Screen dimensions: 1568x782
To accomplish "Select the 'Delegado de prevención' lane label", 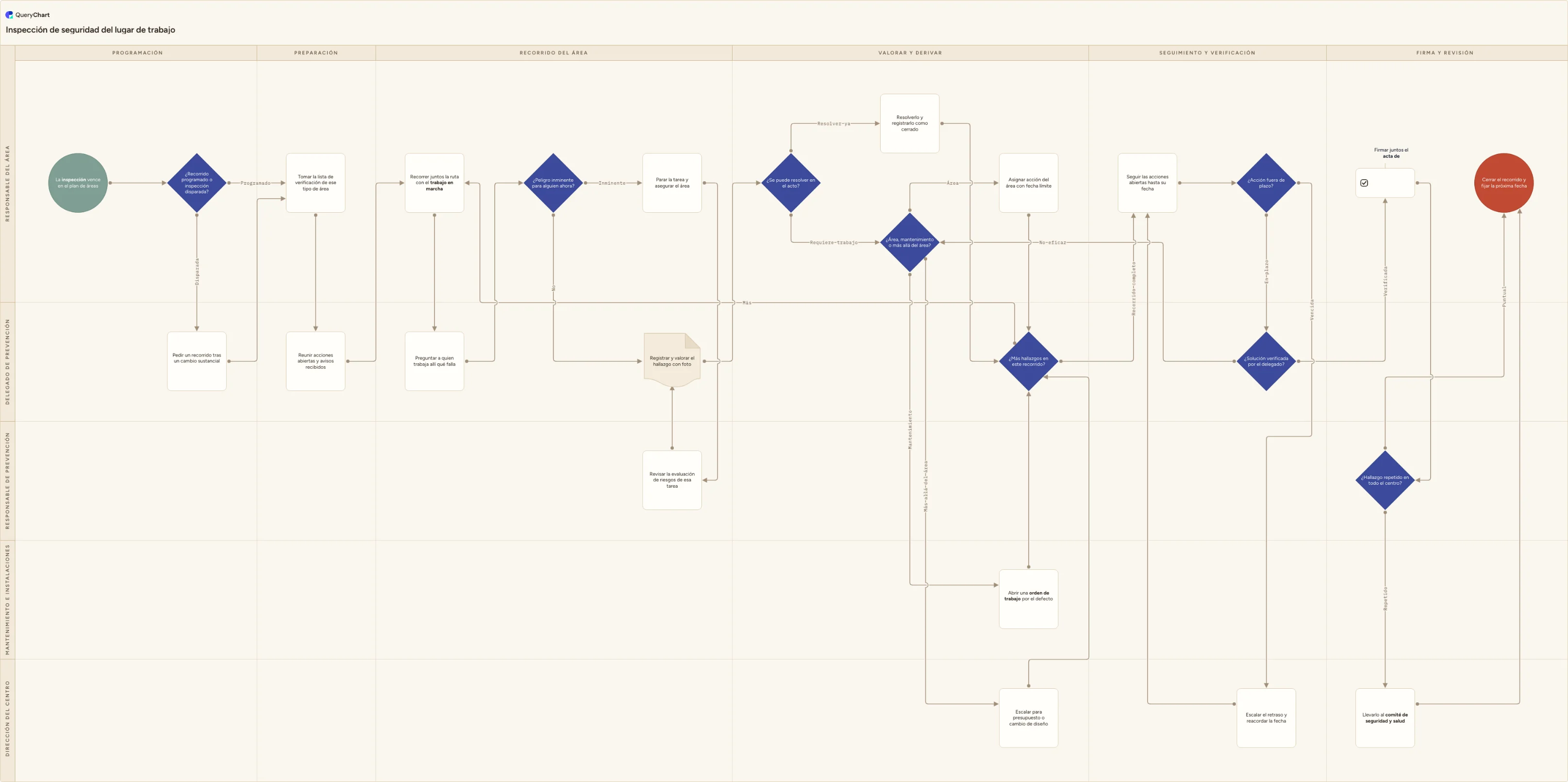I will click(x=7, y=362).
